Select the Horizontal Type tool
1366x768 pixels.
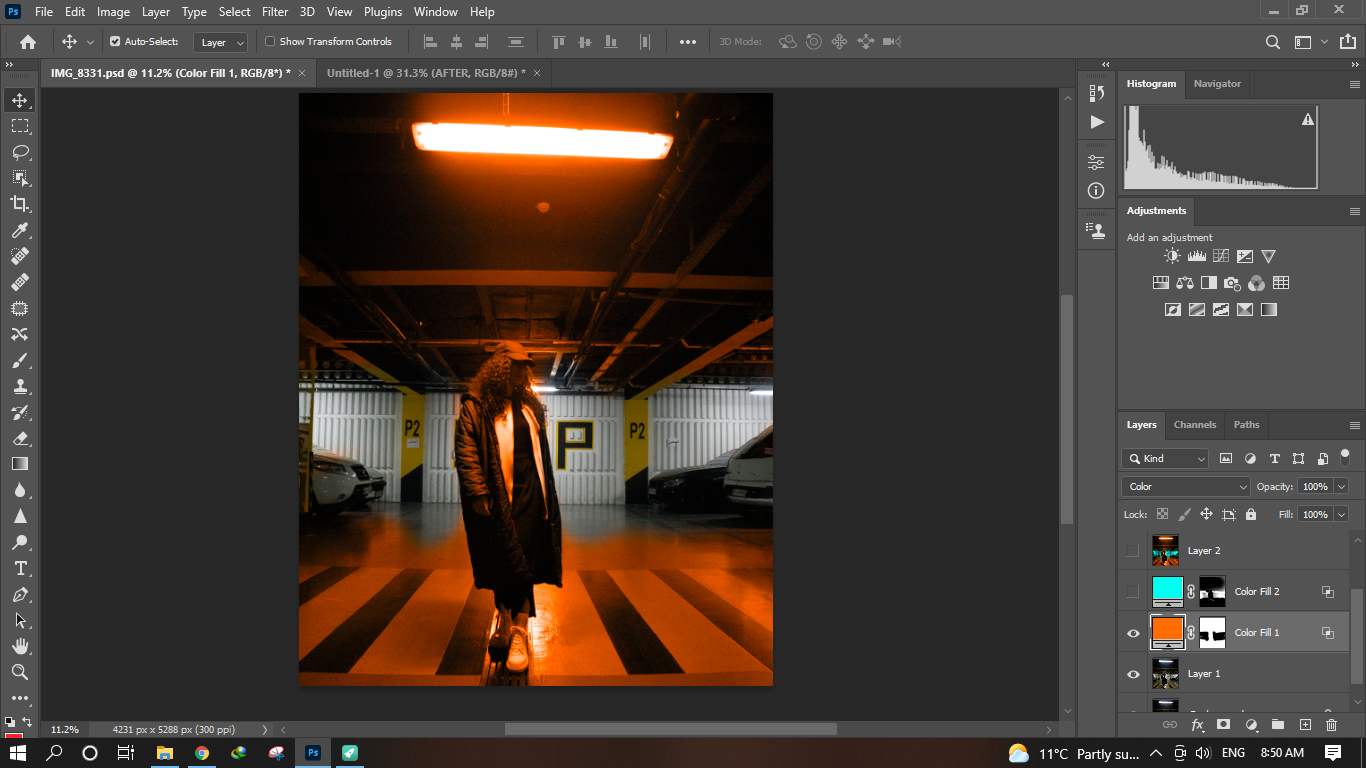(20, 568)
